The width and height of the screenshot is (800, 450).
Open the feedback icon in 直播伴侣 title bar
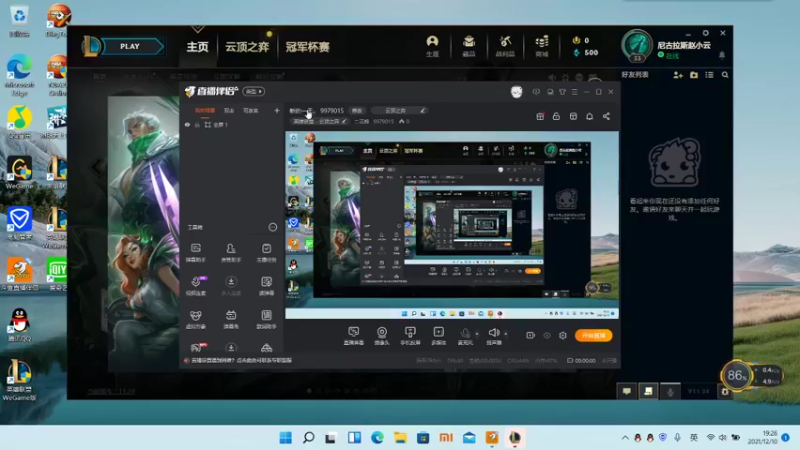(536, 92)
